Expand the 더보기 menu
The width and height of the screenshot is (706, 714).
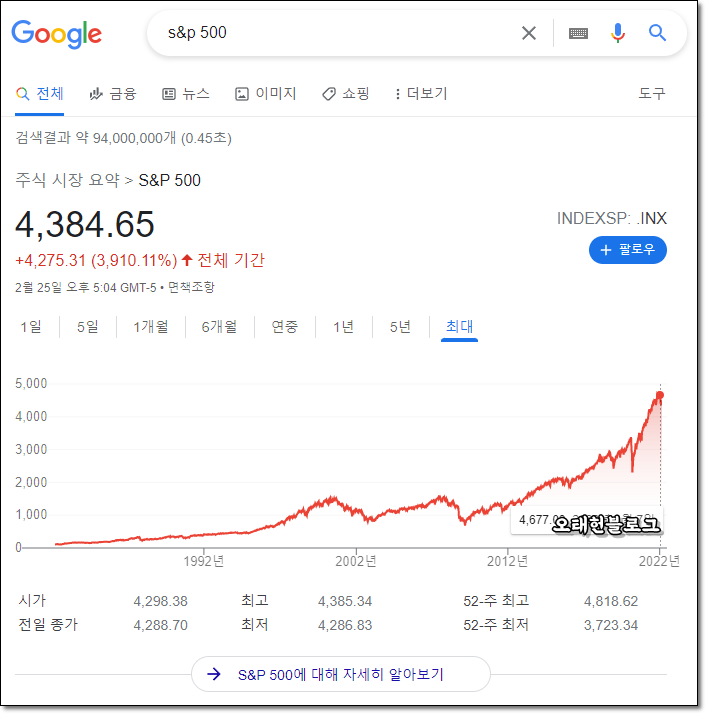421,94
